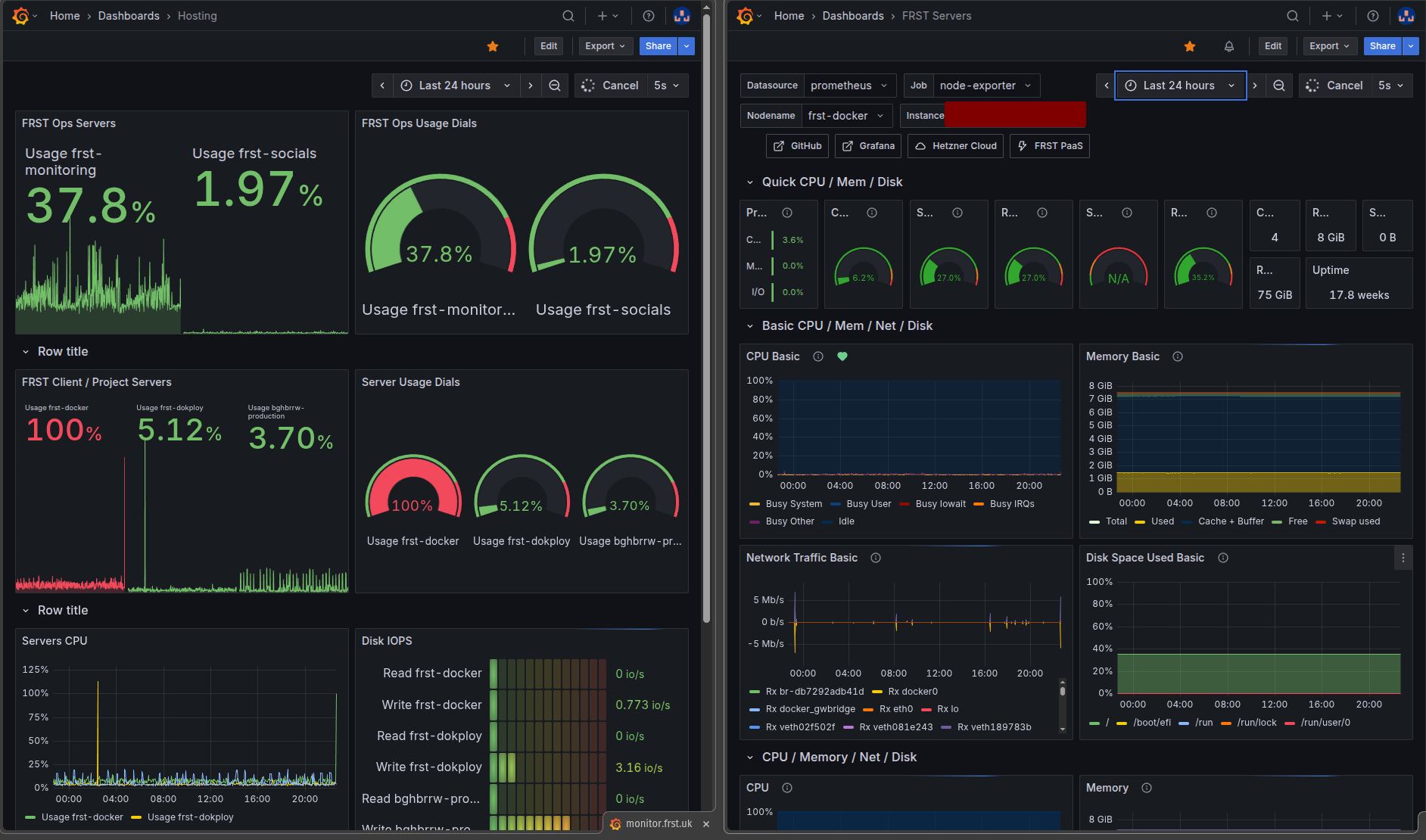Show info on Pr... quick stat panel
Screen dimensions: 1426x840
[x=787, y=213]
